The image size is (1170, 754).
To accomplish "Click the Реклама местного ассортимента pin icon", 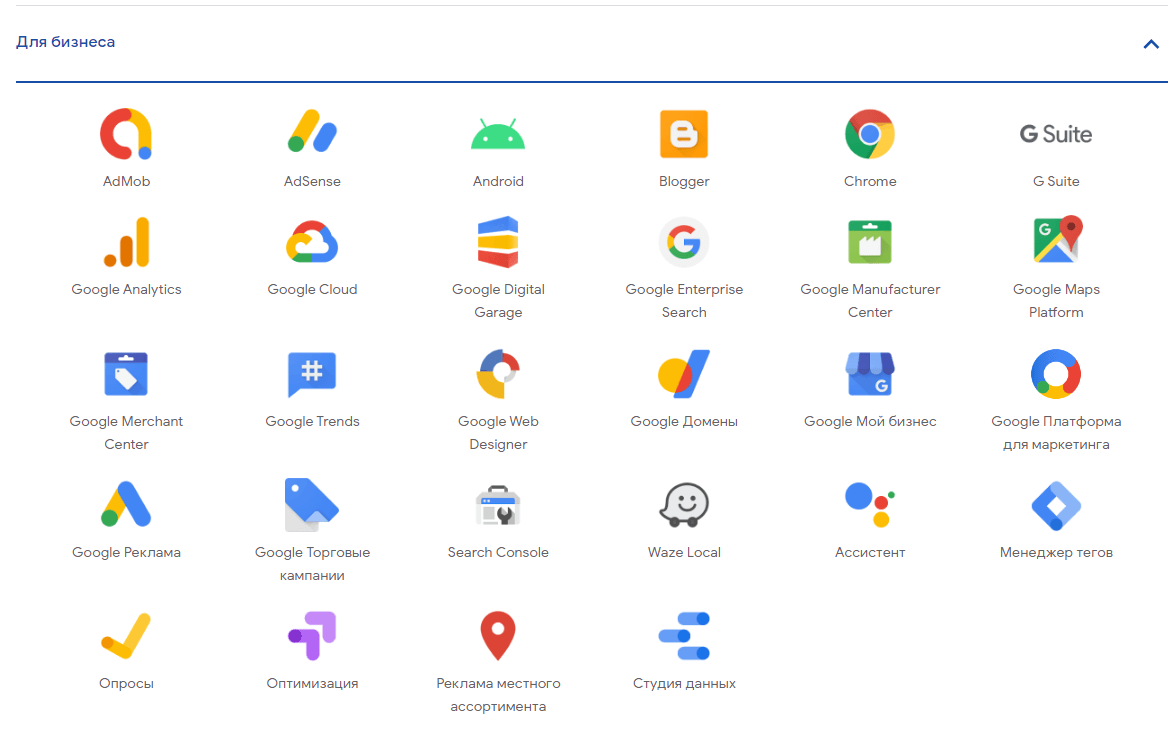I will [x=498, y=636].
